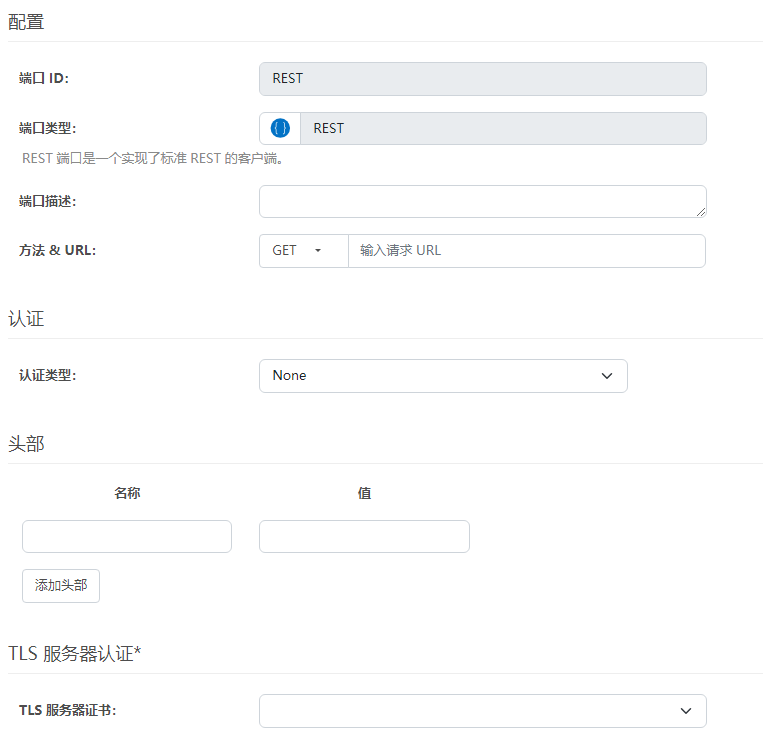The image size is (763, 741).
Task: Click the REST connector type icon
Action: [280, 128]
